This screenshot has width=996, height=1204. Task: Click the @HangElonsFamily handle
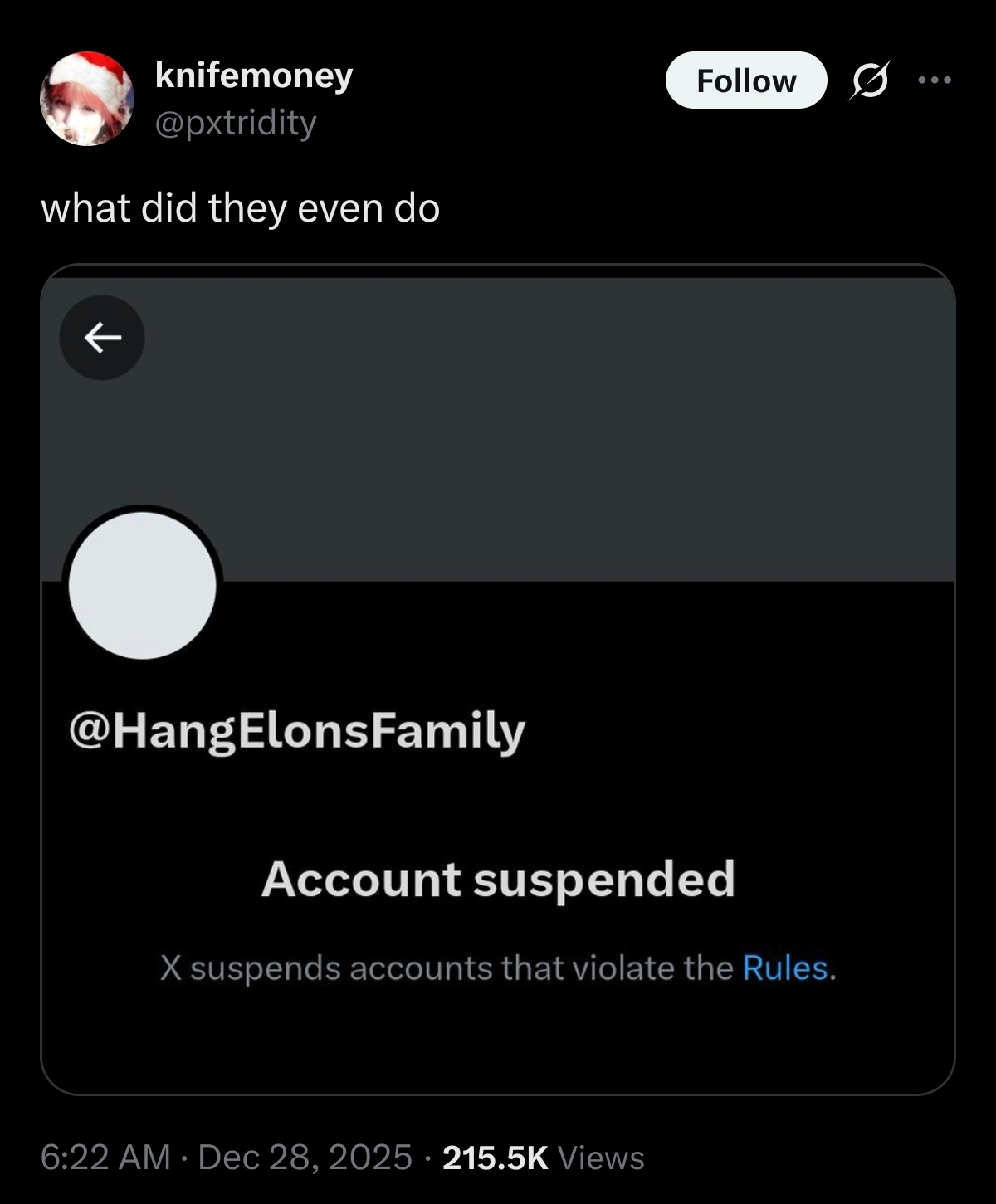(x=297, y=730)
